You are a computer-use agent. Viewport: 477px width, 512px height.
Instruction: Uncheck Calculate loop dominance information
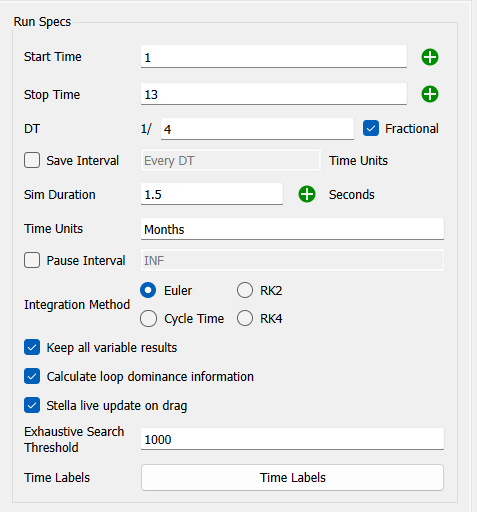tap(32, 376)
